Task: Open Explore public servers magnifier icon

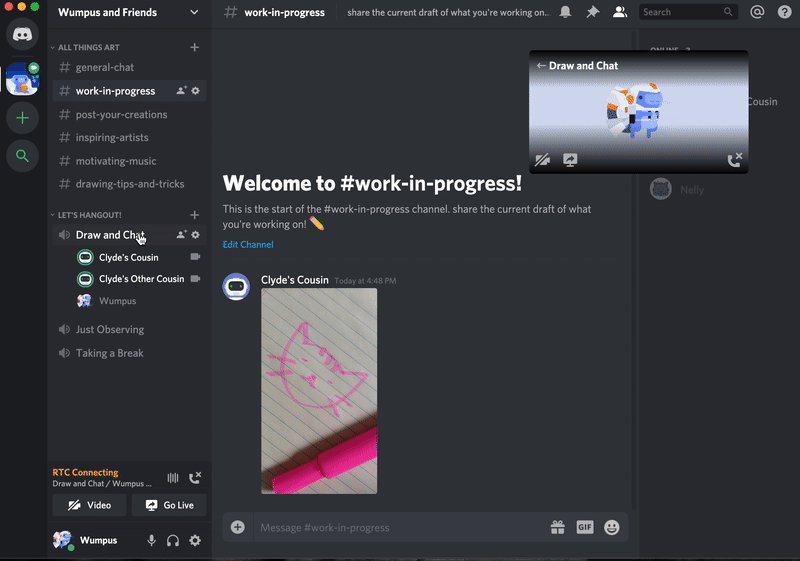Action: (22, 156)
